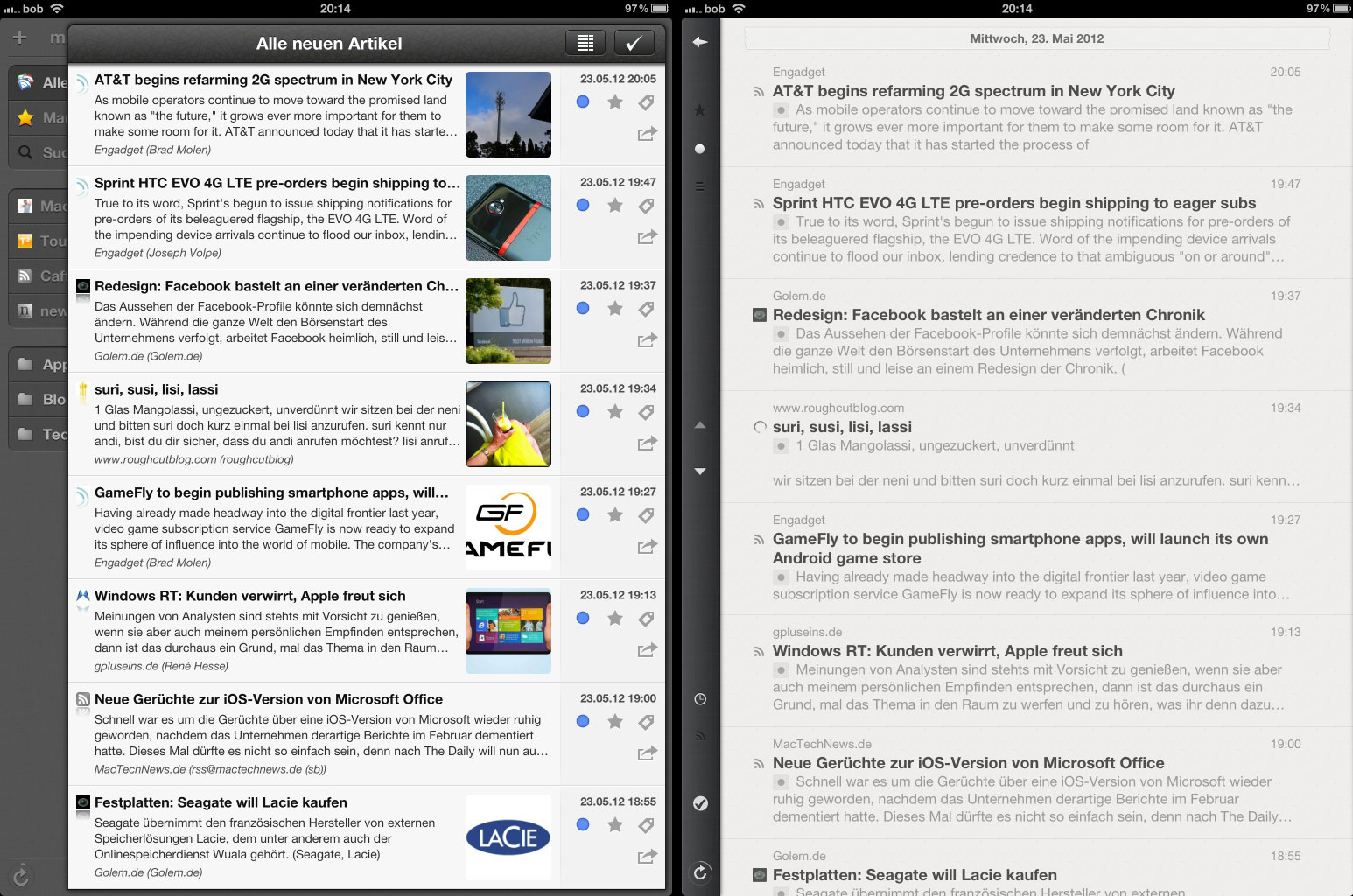Click the plus add button in left app

coord(20,38)
